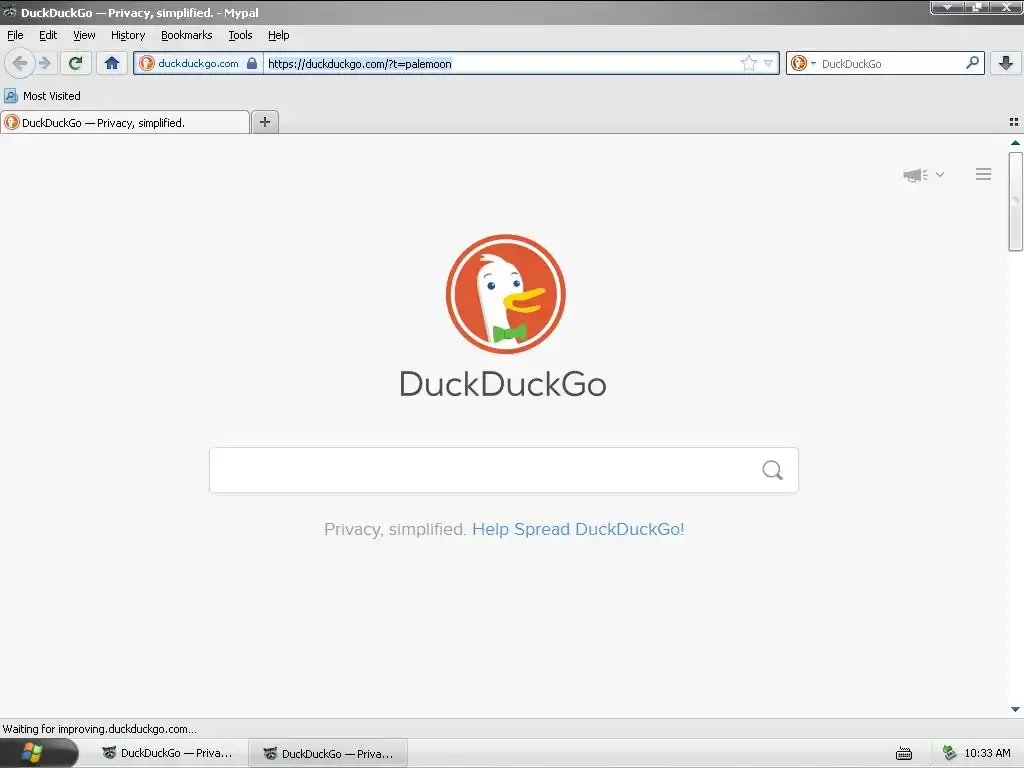Open the megaphone announcements dropdown
Screen dimensions: 1024x768
point(923,174)
